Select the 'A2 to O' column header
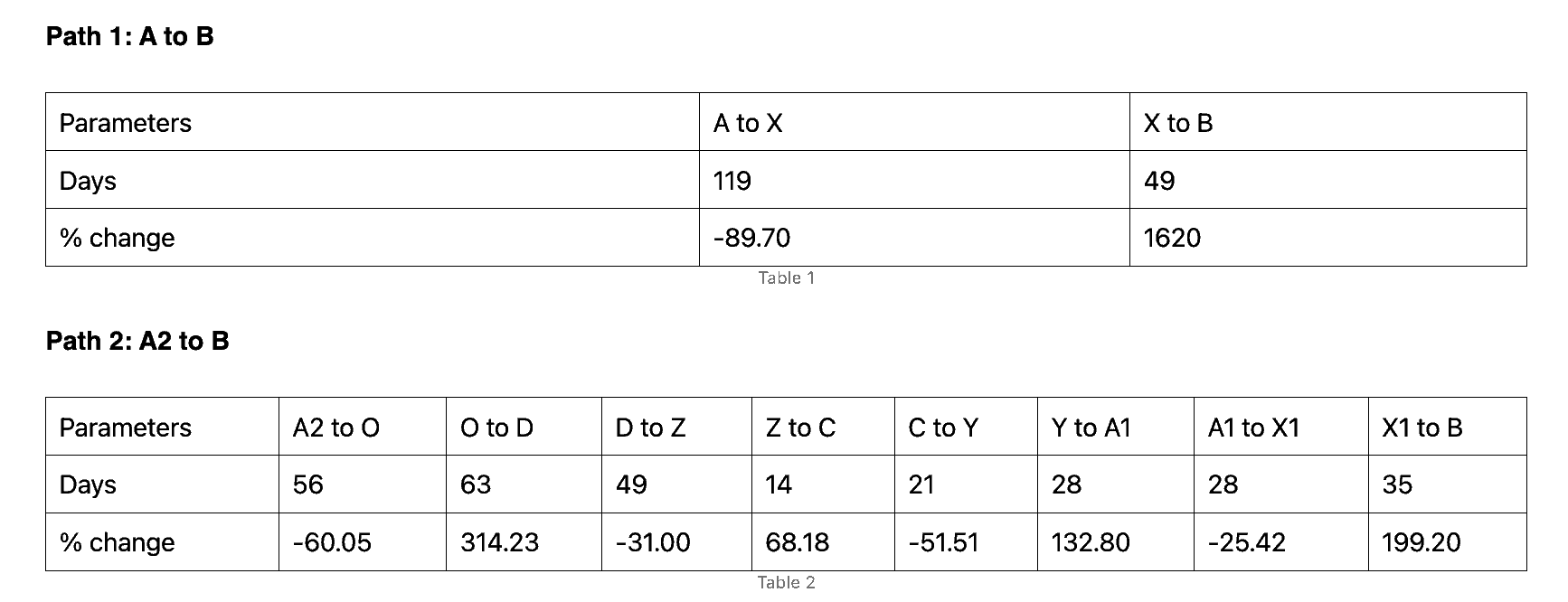 pos(362,427)
